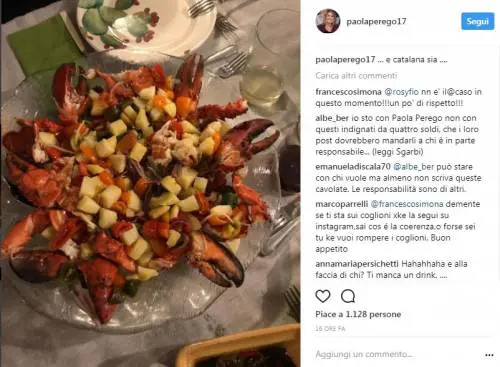View likes via Piace a 1.128 persone

pos(358,314)
